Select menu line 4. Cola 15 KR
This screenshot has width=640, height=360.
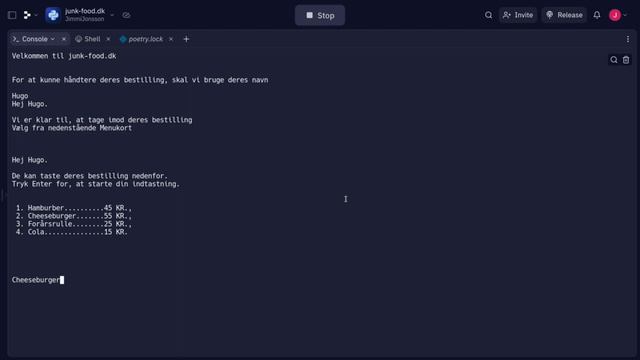[x=71, y=232]
